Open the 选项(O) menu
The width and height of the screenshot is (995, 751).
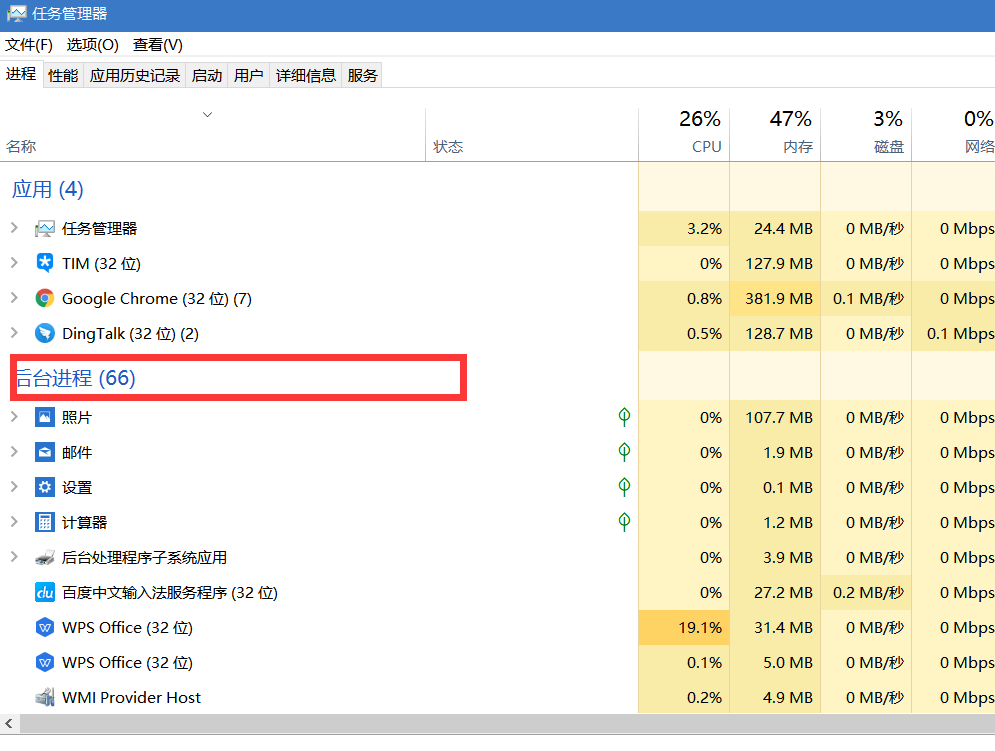point(93,45)
